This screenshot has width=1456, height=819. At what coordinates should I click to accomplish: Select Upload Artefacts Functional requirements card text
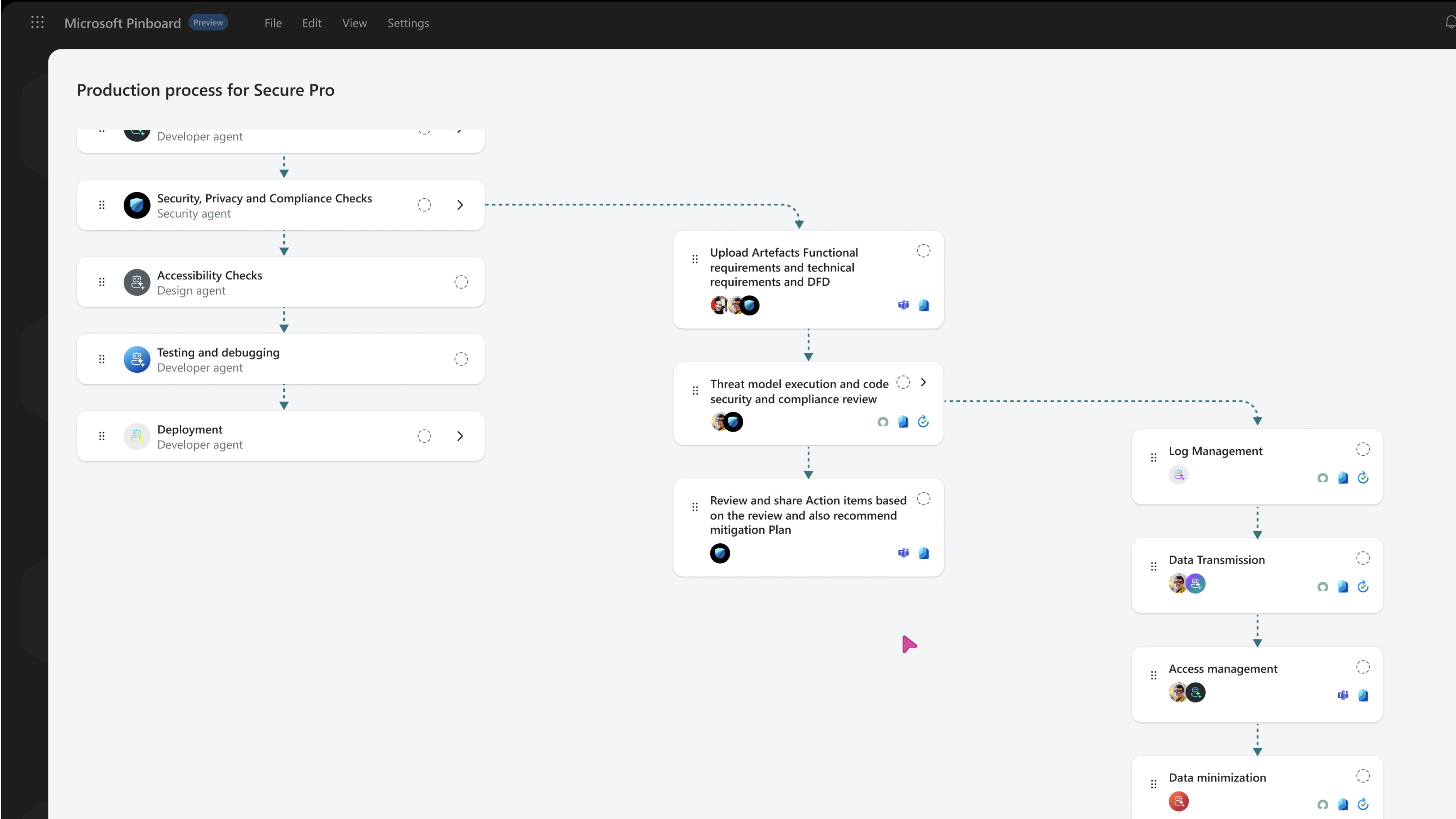pos(784,267)
